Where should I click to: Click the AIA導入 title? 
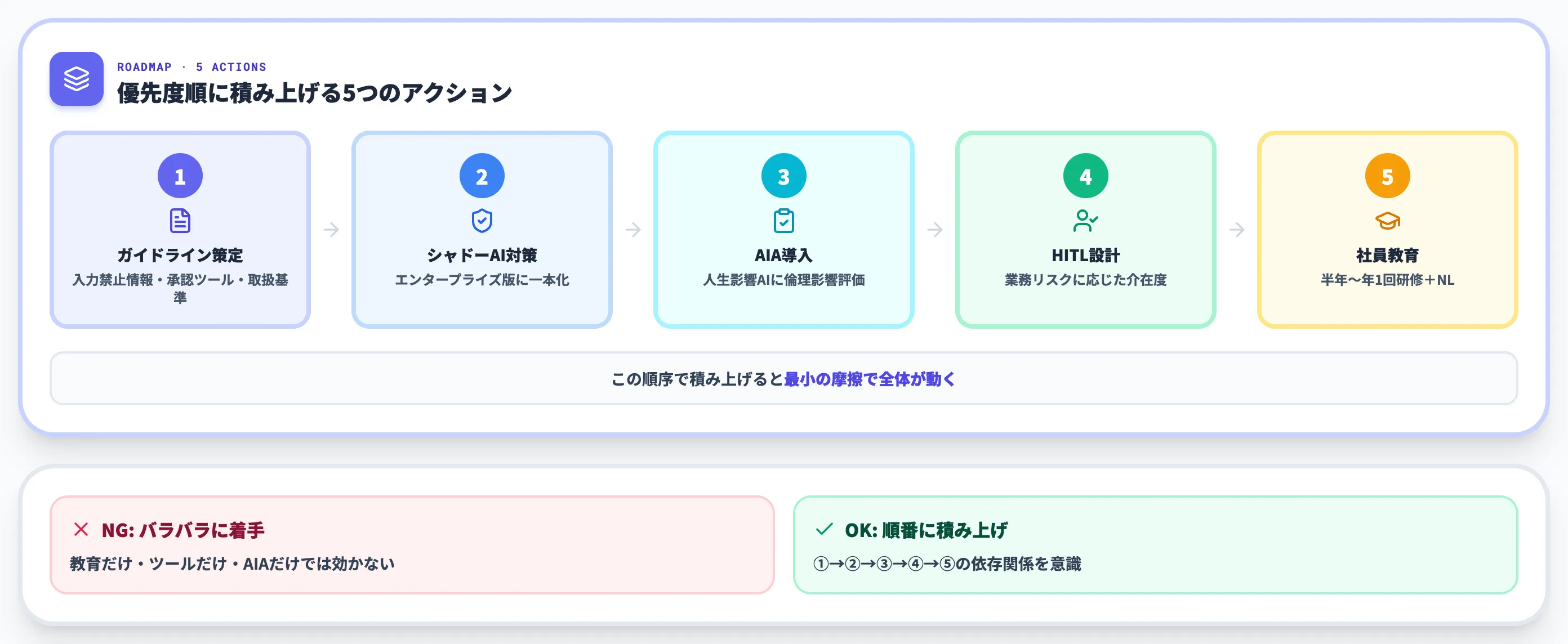[784, 256]
